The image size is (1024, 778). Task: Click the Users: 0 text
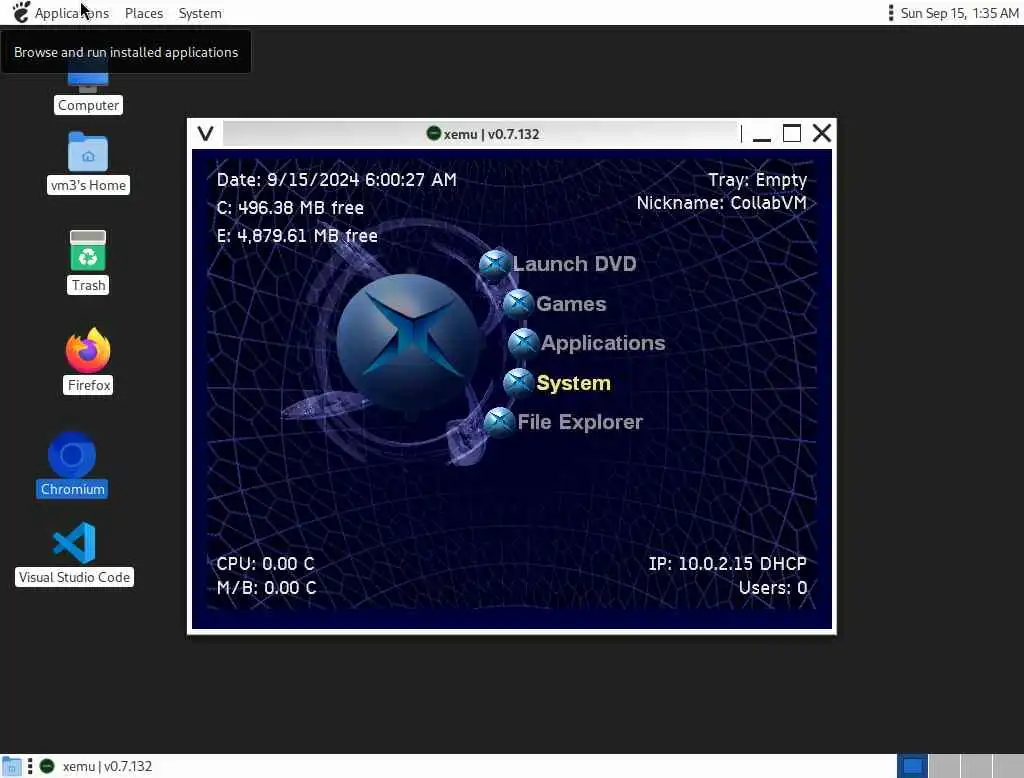click(x=773, y=588)
